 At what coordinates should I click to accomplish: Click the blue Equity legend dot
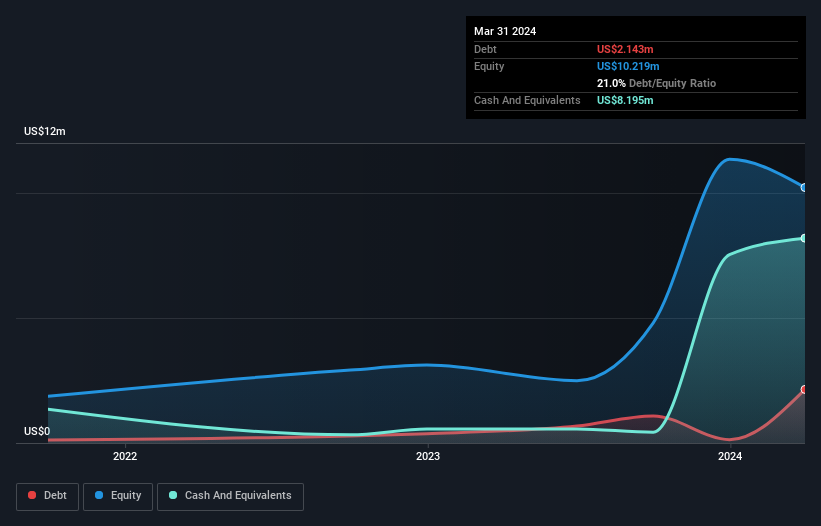[x=99, y=495]
